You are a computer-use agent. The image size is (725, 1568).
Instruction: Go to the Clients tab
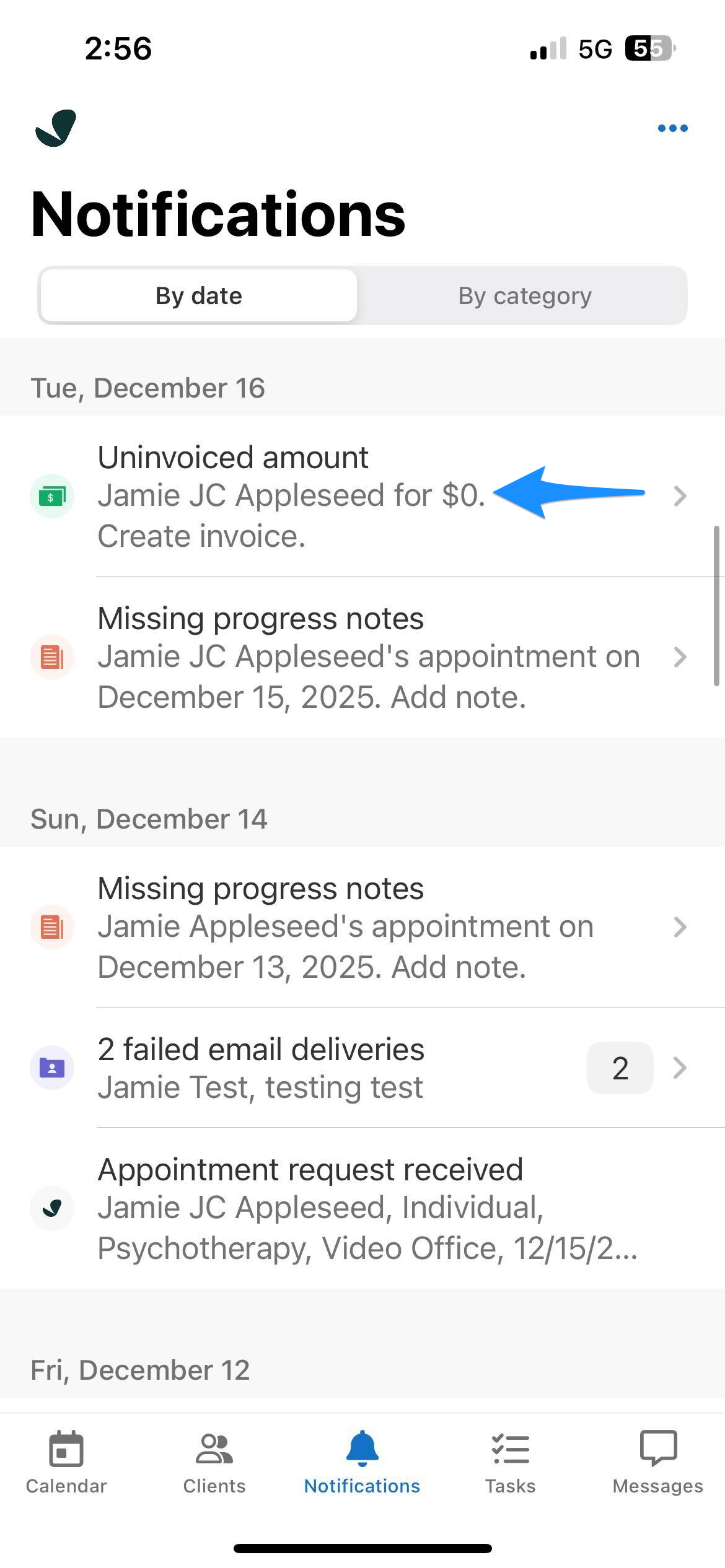click(x=214, y=1461)
